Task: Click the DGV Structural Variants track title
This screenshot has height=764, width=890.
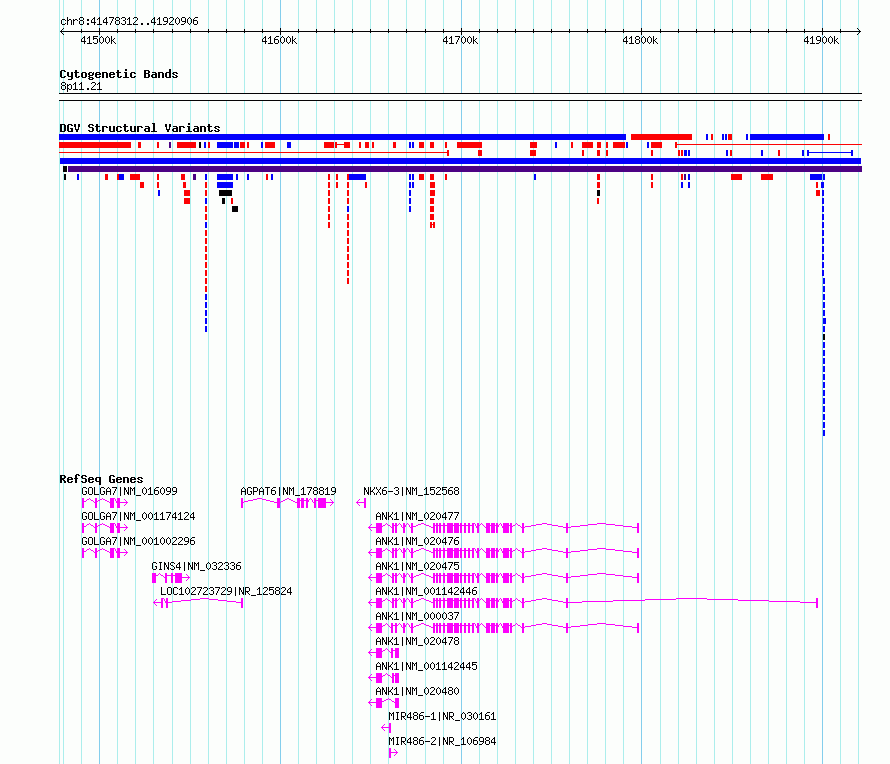Action: (140, 128)
